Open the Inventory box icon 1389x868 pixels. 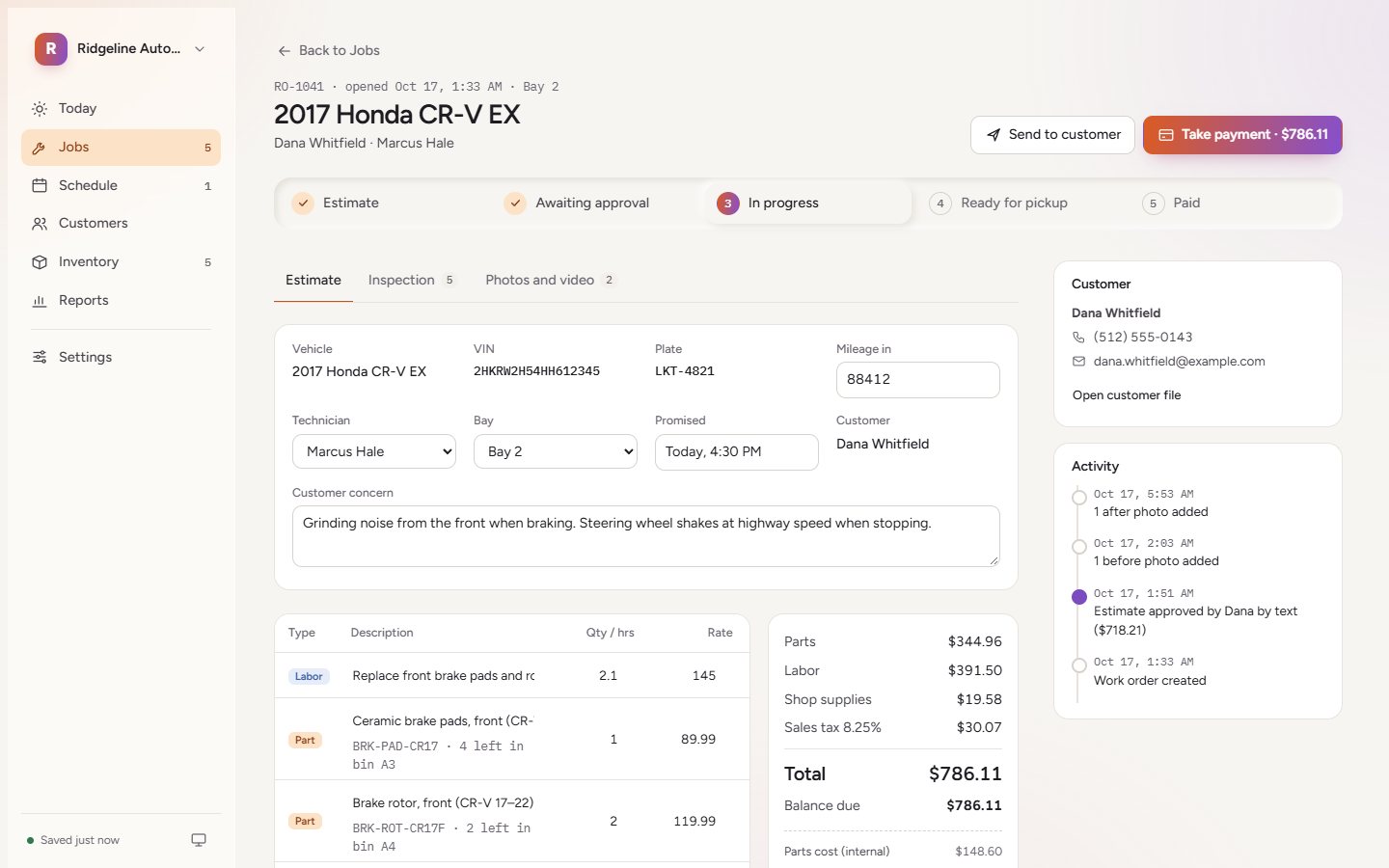click(40, 262)
